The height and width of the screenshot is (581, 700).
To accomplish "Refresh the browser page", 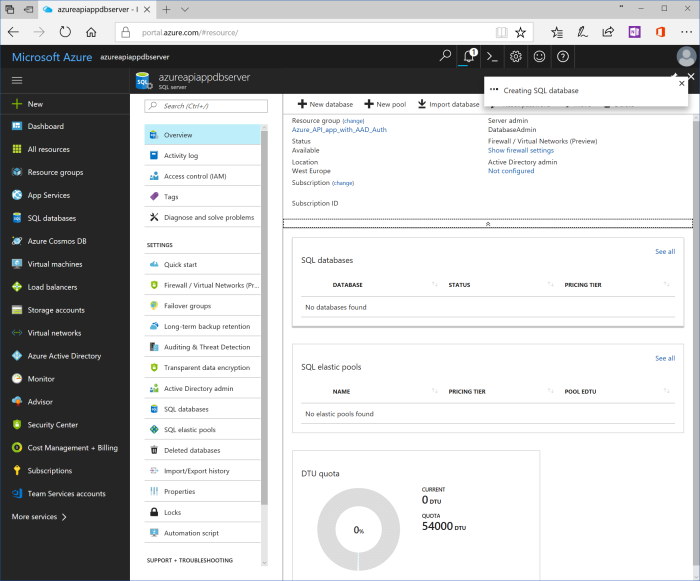I will tap(65, 32).
